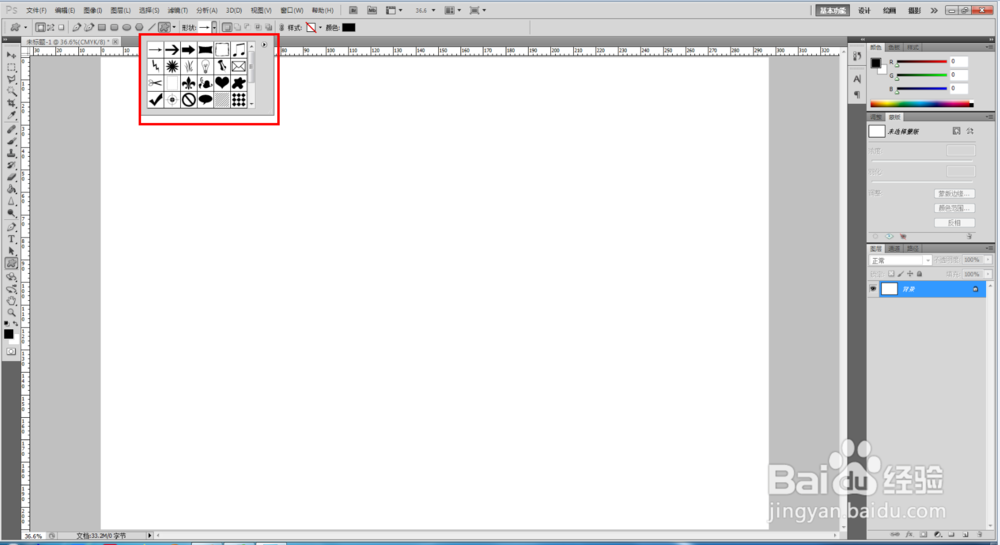Screen dimensions: 1000x545
Task: Select the Eraser tool
Action: [11, 177]
